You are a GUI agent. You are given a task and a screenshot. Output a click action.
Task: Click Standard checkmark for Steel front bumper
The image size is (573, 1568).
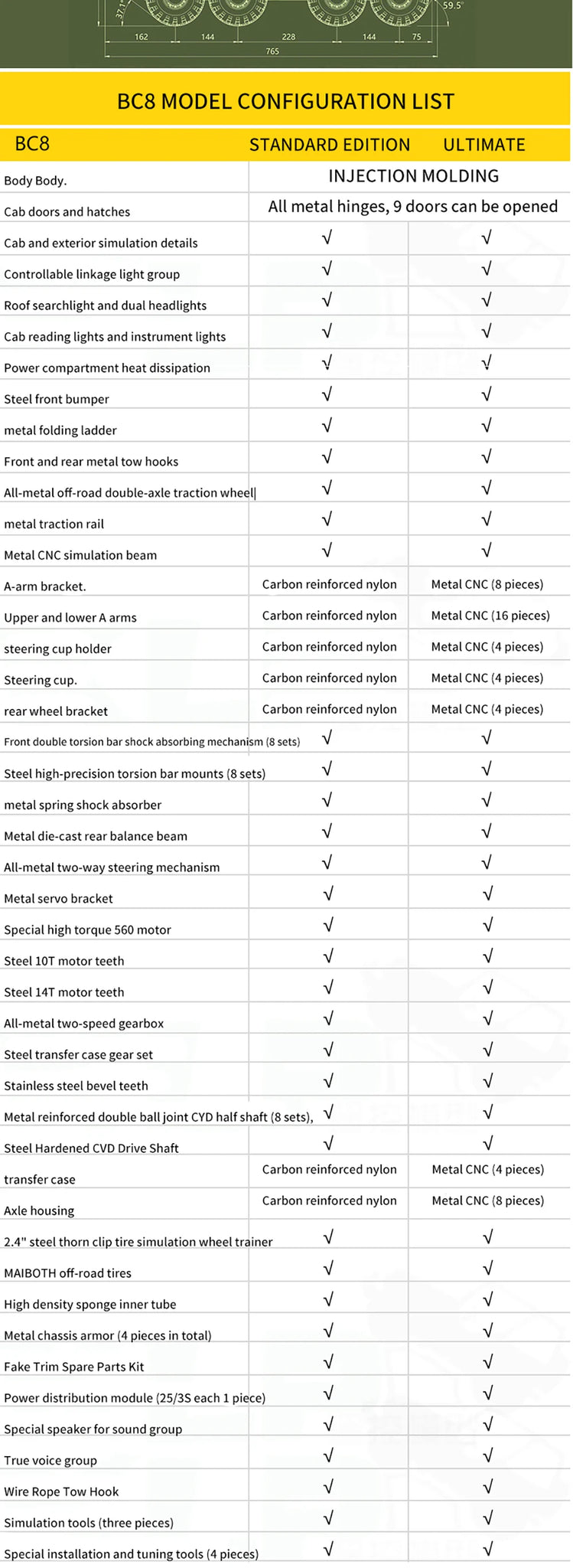pyautogui.click(x=327, y=394)
